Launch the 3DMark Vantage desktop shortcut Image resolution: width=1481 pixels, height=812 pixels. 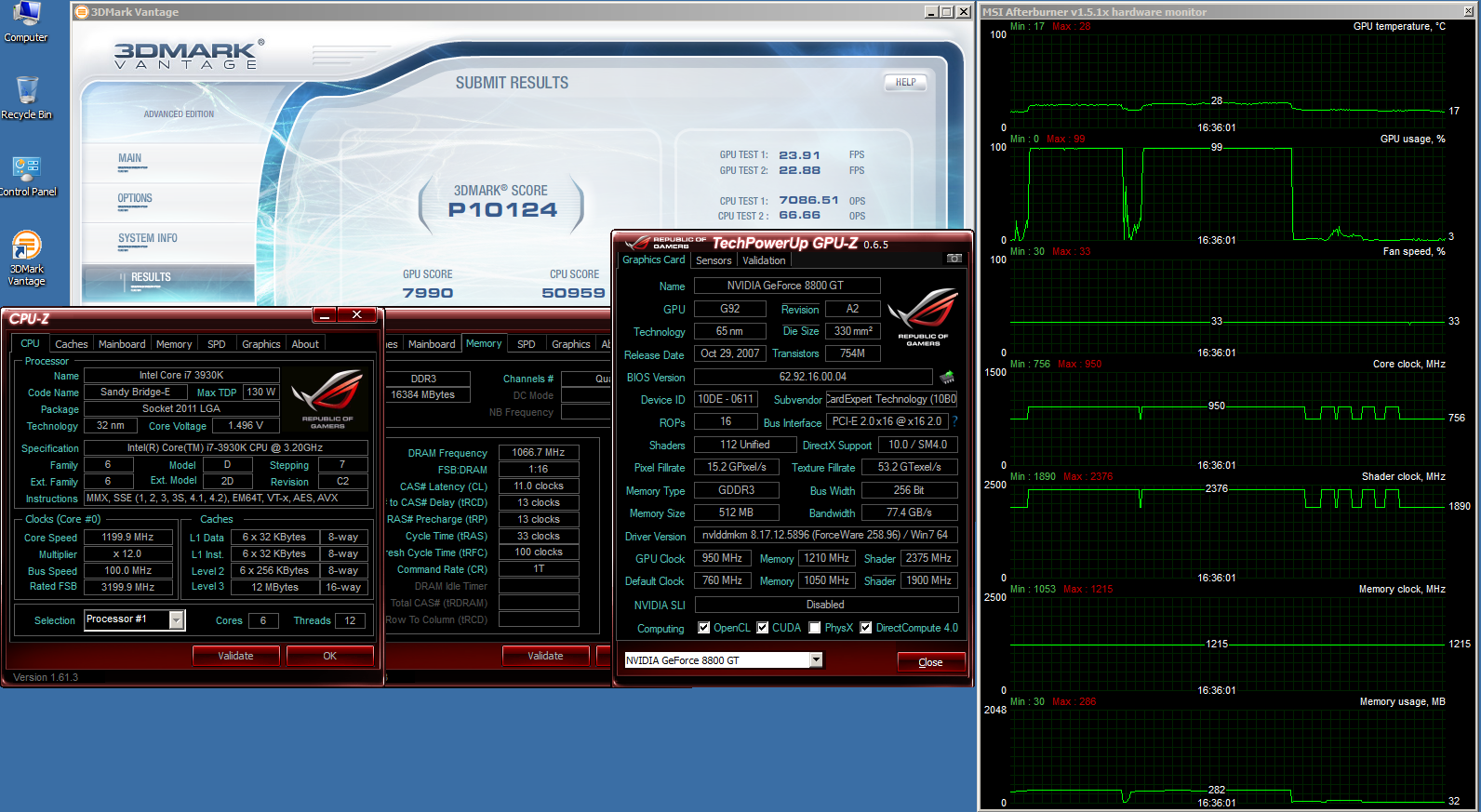pyautogui.click(x=26, y=259)
